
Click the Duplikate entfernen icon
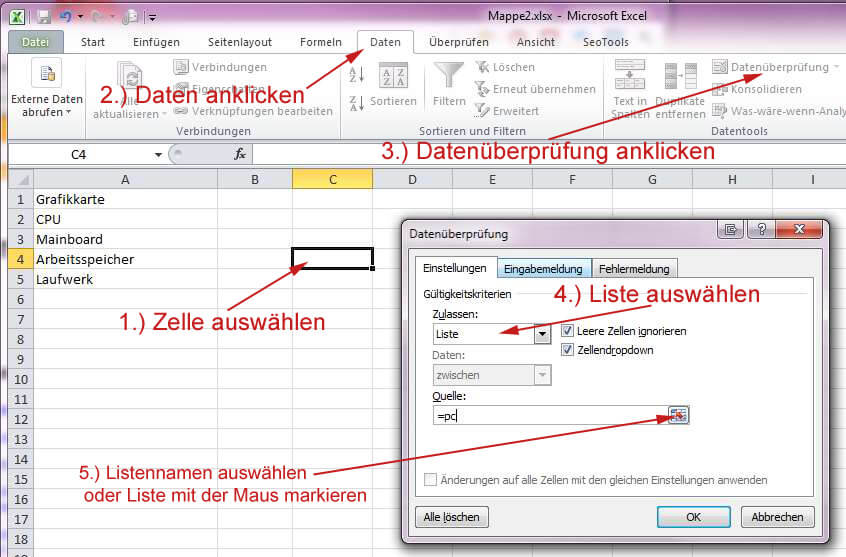(x=680, y=75)
